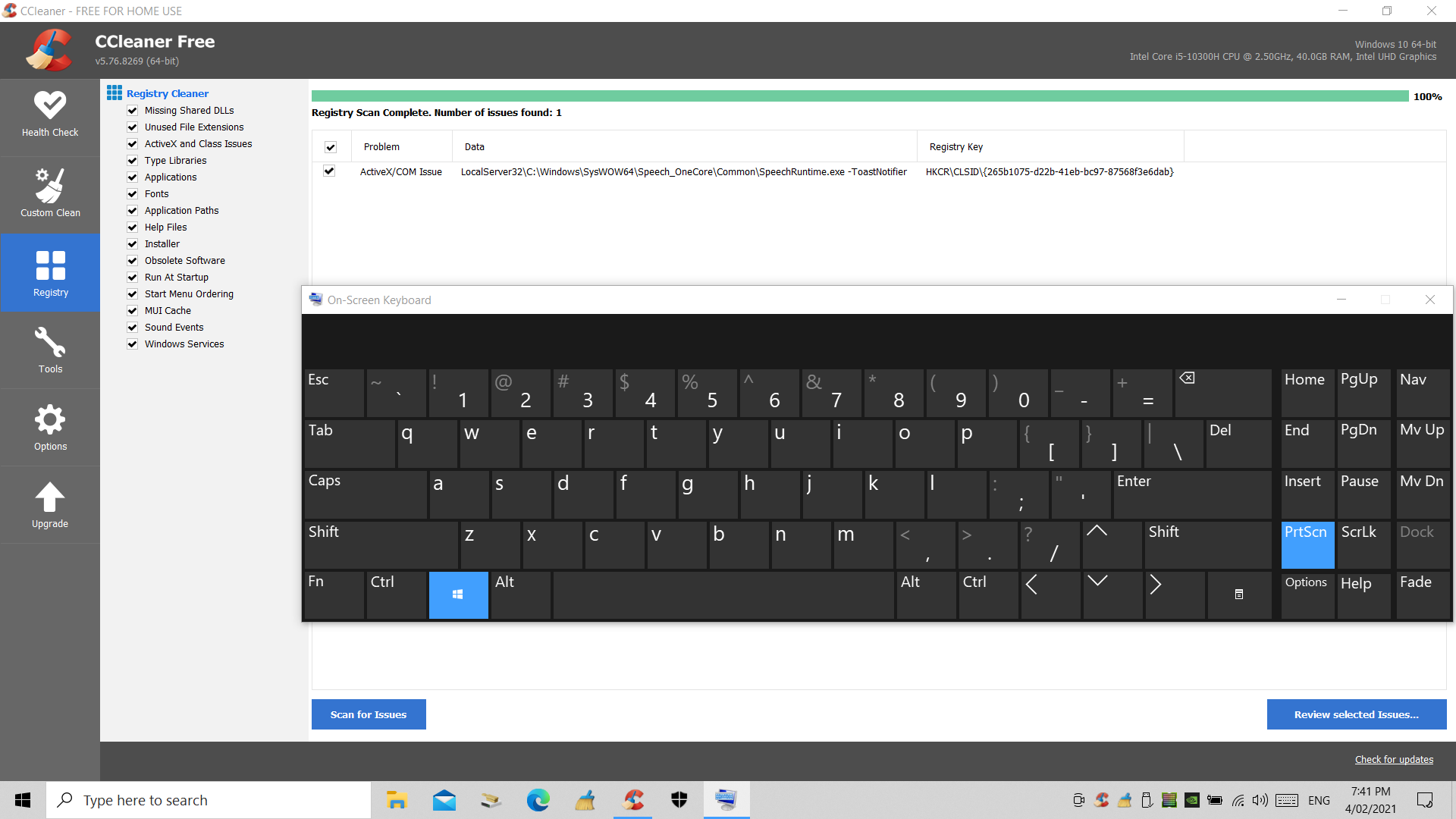The height and width of the screenshot is (819, 1456).
Task: Click the Review selected Issues button
Action: pos(1355,714)
